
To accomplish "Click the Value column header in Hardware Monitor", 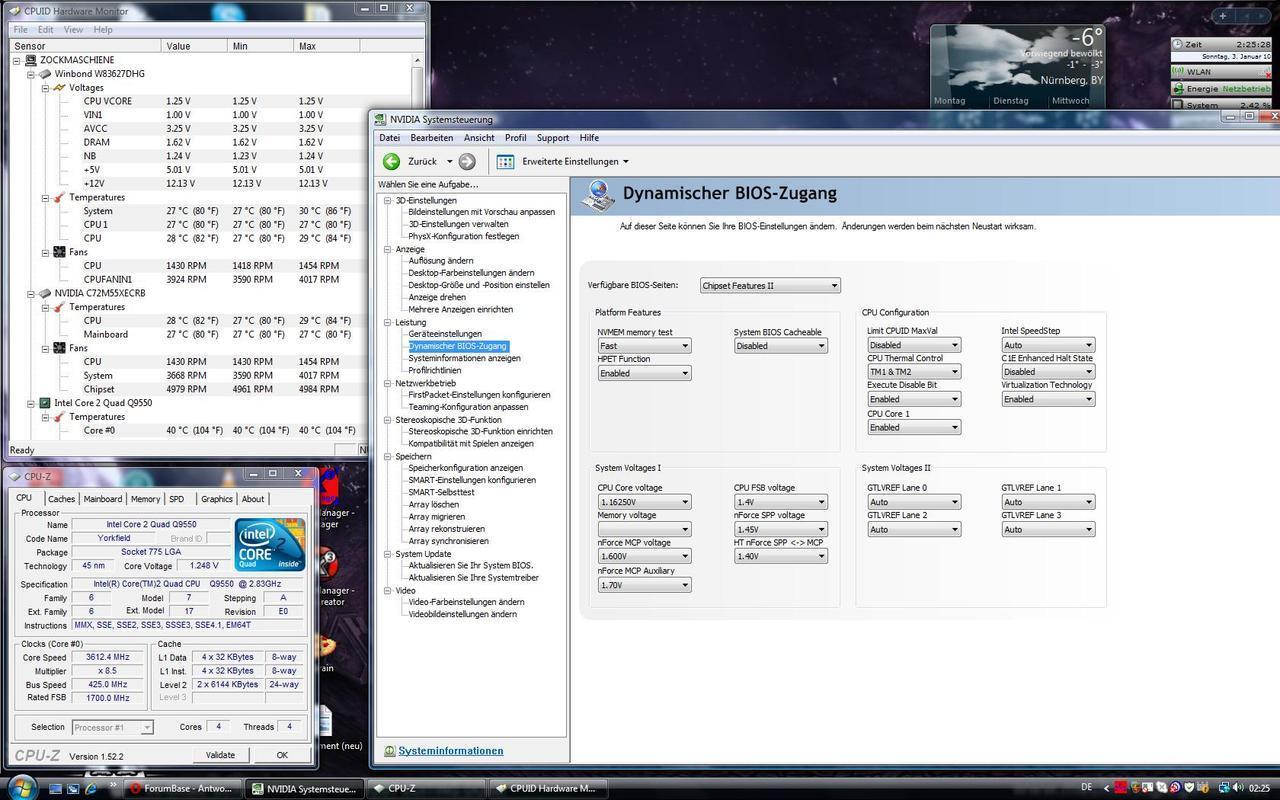I will (x=195, y=46).
